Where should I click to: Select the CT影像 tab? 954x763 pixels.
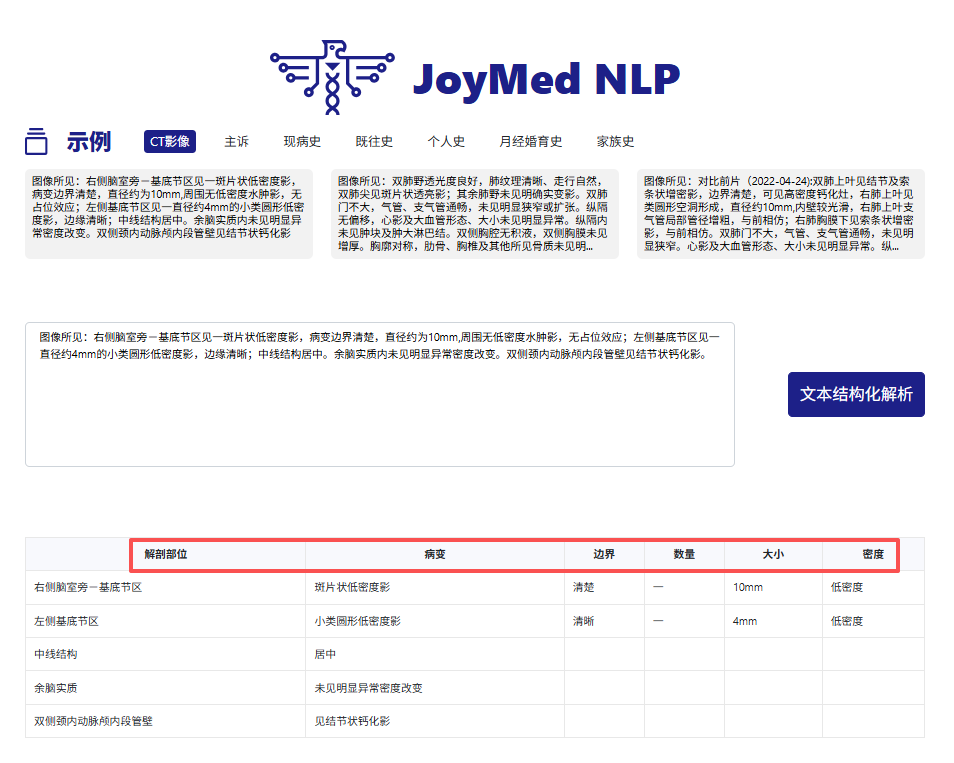coord(170,141)
